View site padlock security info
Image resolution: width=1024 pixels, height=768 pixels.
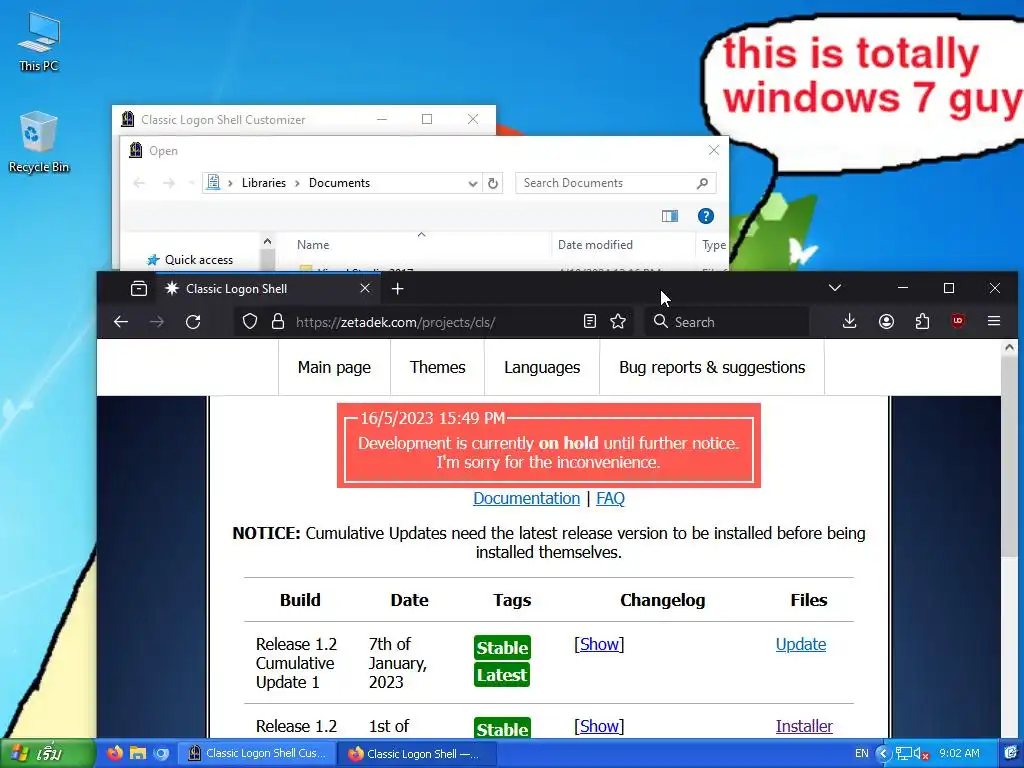(278, 321)
